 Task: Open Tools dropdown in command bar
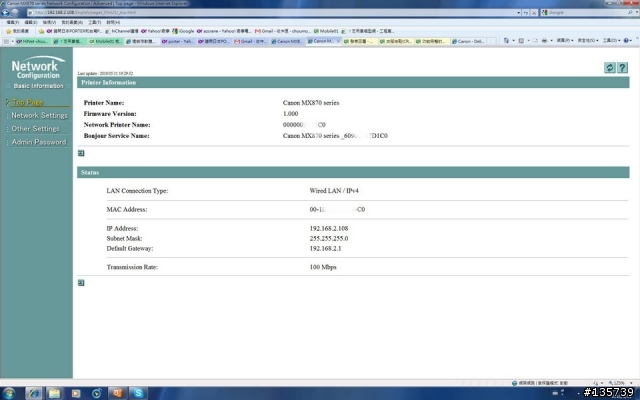click(x=611, y=40)
